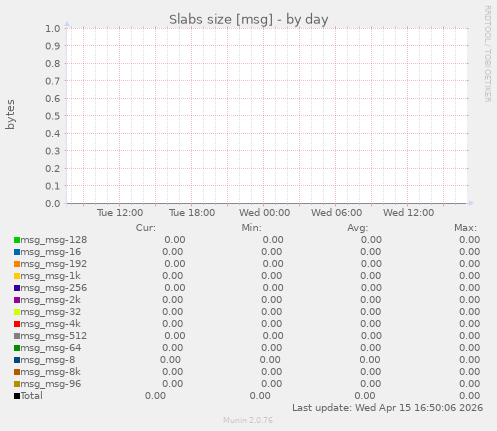Click inside the graph plot area

pos(267,116)
